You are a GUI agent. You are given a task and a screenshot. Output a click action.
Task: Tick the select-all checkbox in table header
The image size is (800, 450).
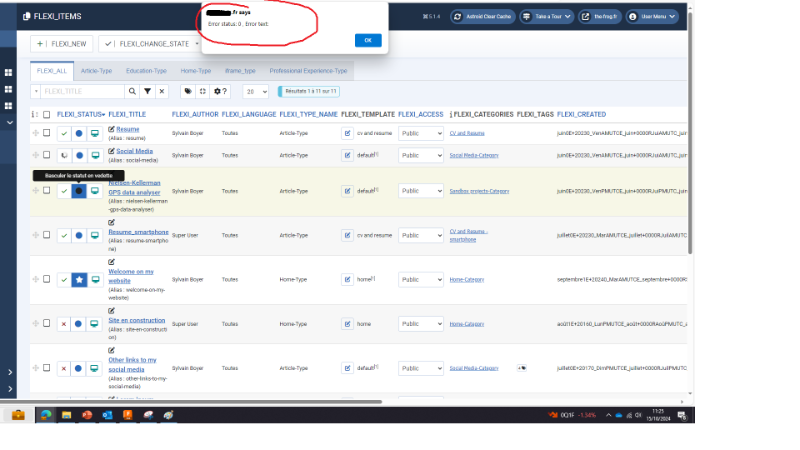pos(46,115)
